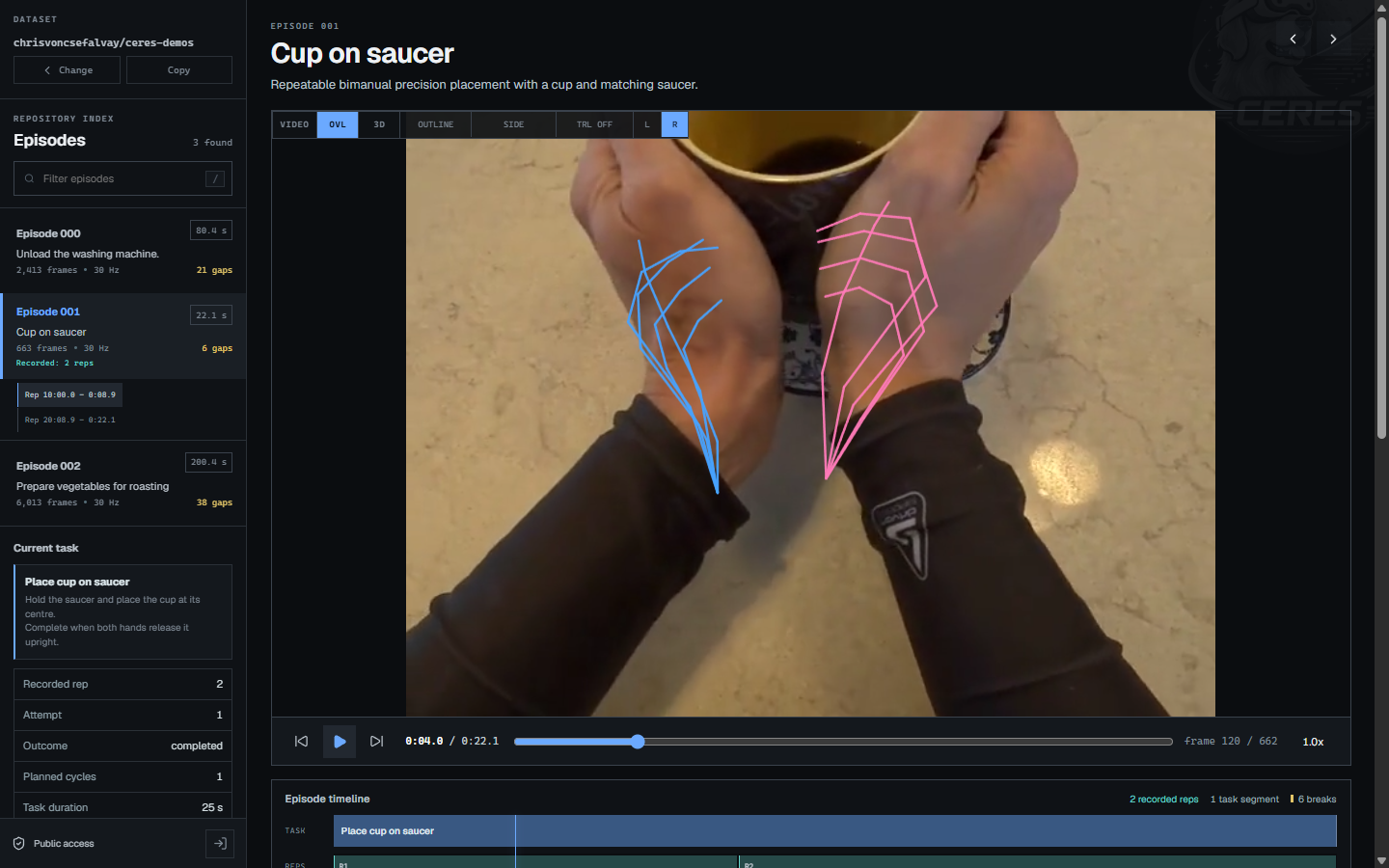Click the R2 rep segment in timeline
Screen dimensions: 1389x868
click(1038, 861)
